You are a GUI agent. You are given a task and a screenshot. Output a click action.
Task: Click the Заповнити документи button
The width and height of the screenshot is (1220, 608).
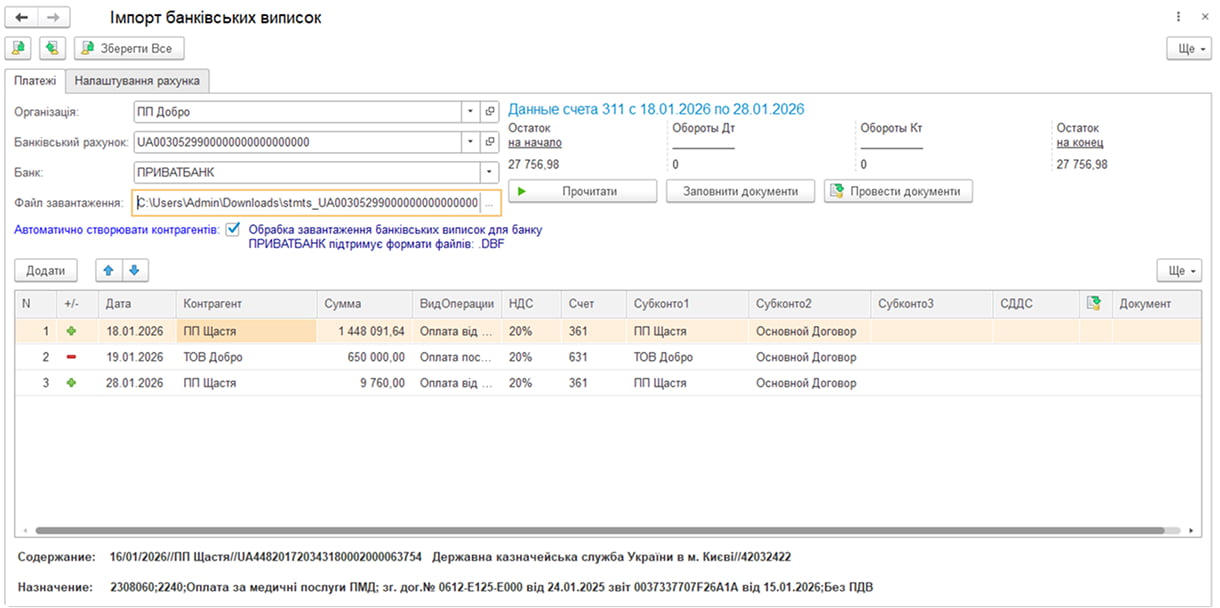(740, 191)
